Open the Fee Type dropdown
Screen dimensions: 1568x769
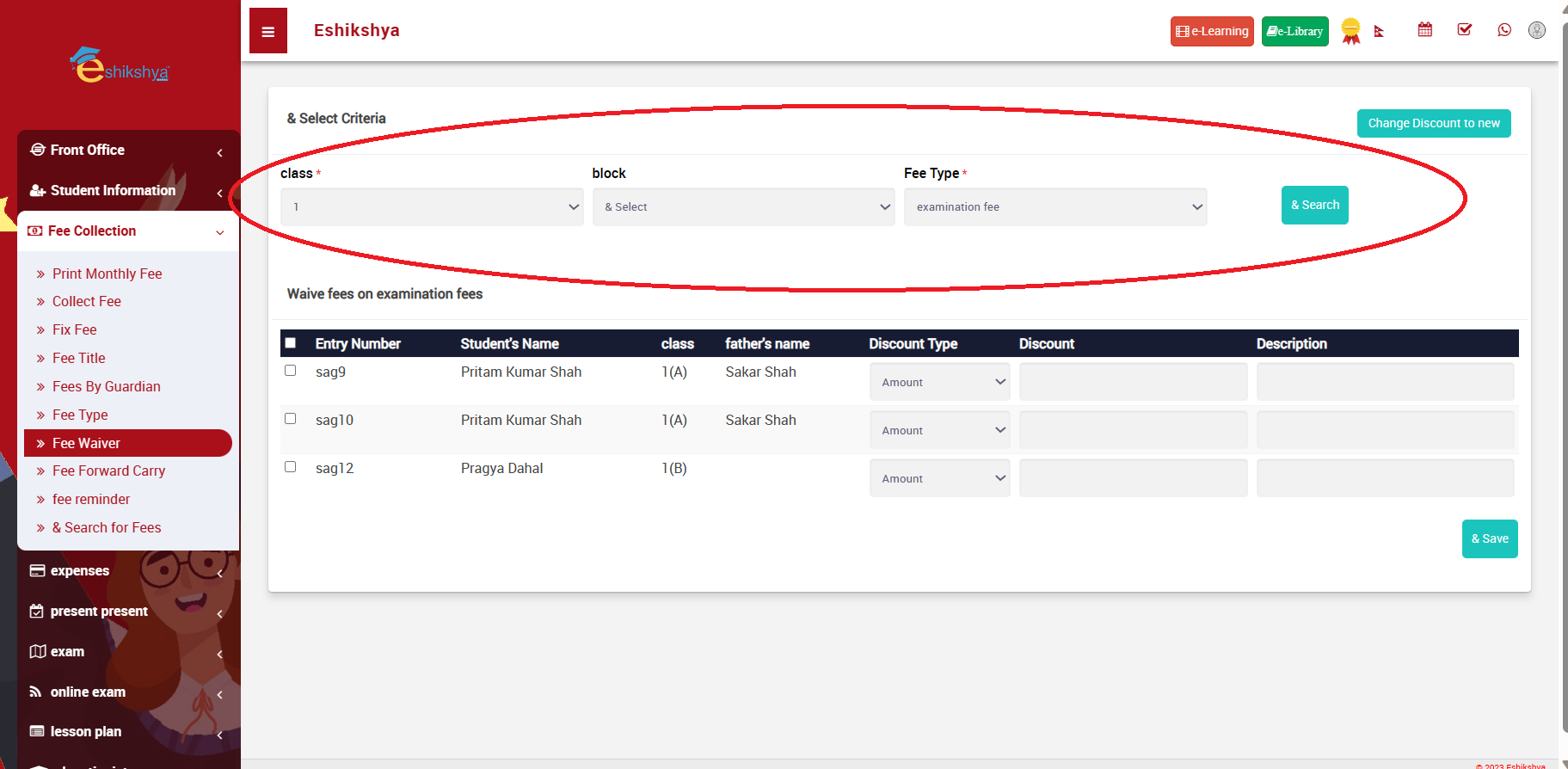1055,207
